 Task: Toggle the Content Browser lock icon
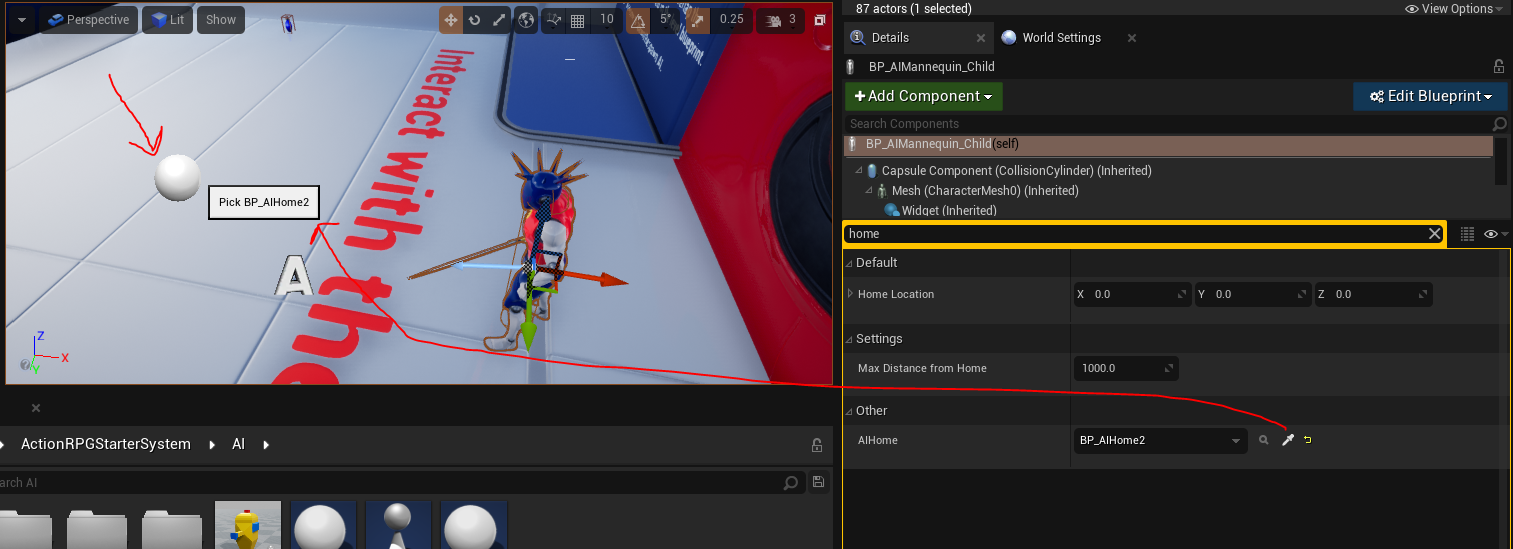(x=817, y=445)
